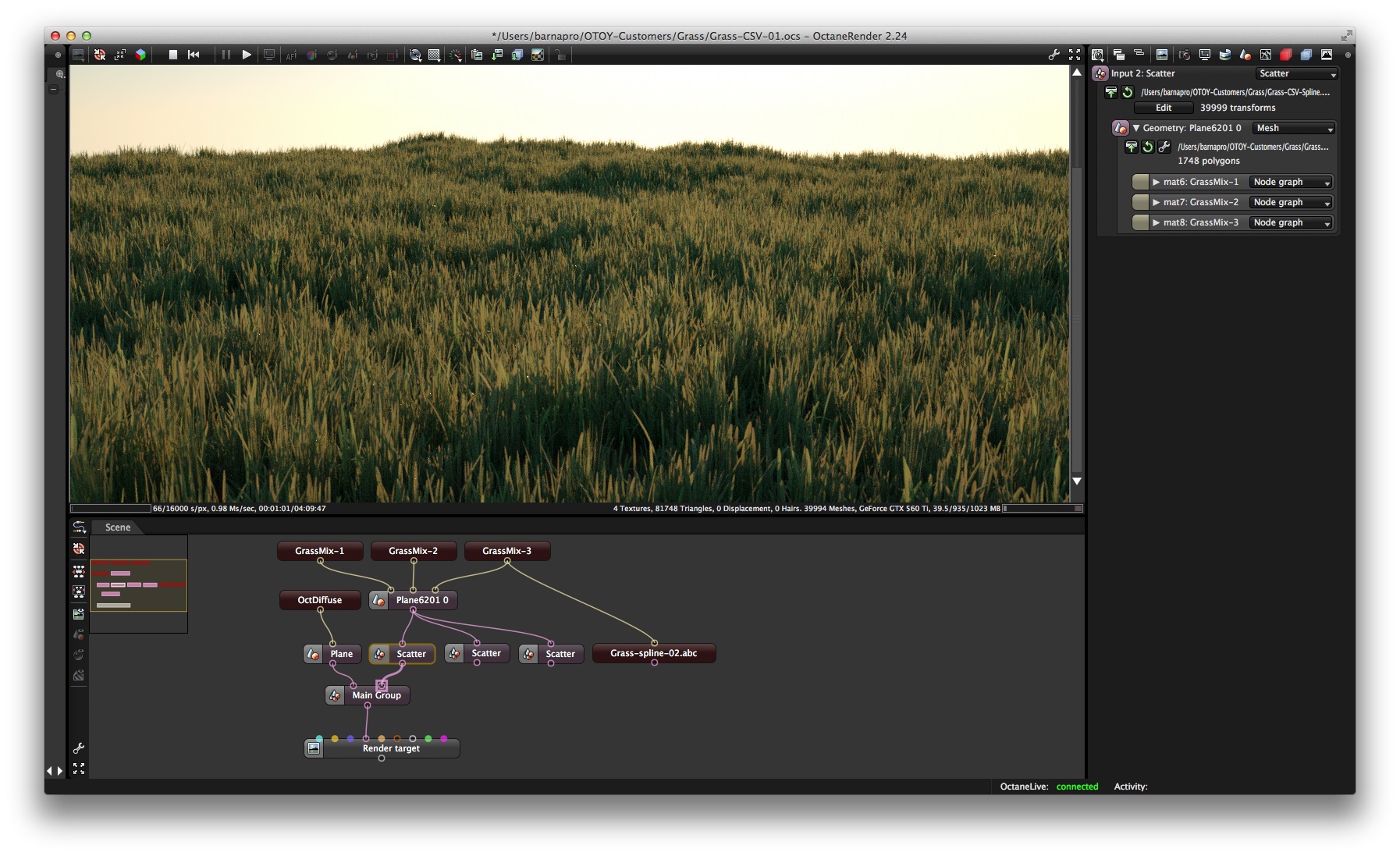This screenshot has width=1400, height=856.
Task: Open mesh import wrench settings
Action: tap(1164, 147)
